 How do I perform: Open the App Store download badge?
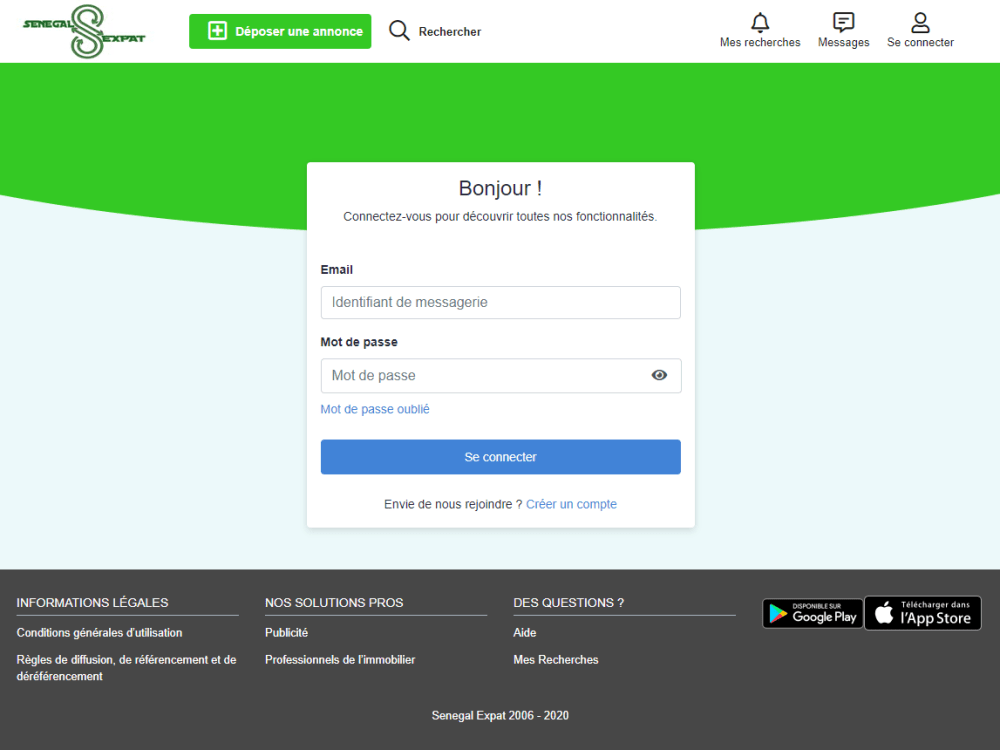click(x=922, y=614)
